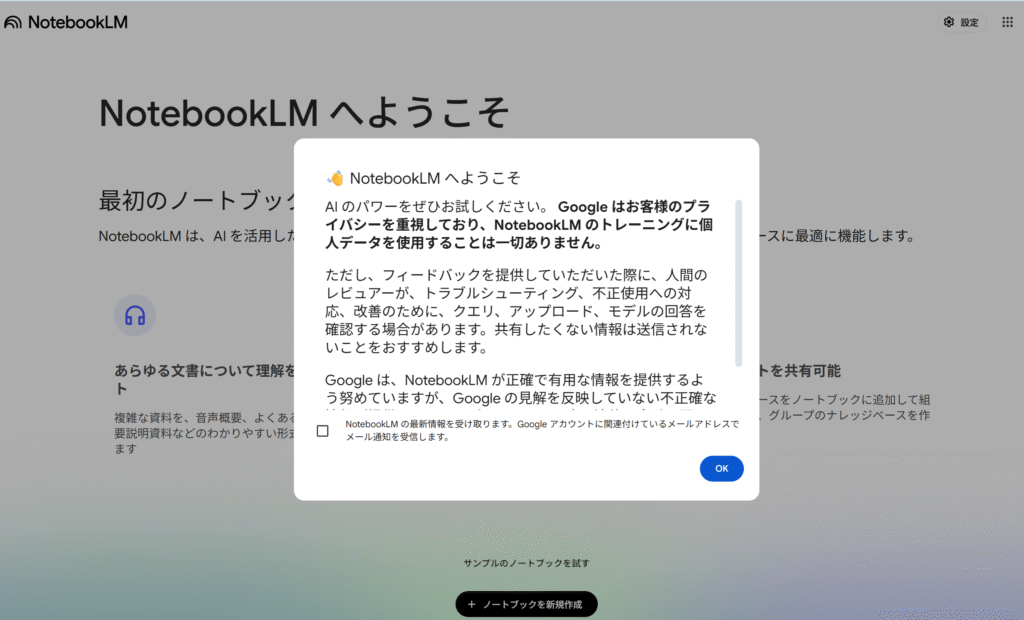Viewport: 1024px width, 620px height.
Task: Click the headphones icon on the welcome page
Action: [135, 316]
